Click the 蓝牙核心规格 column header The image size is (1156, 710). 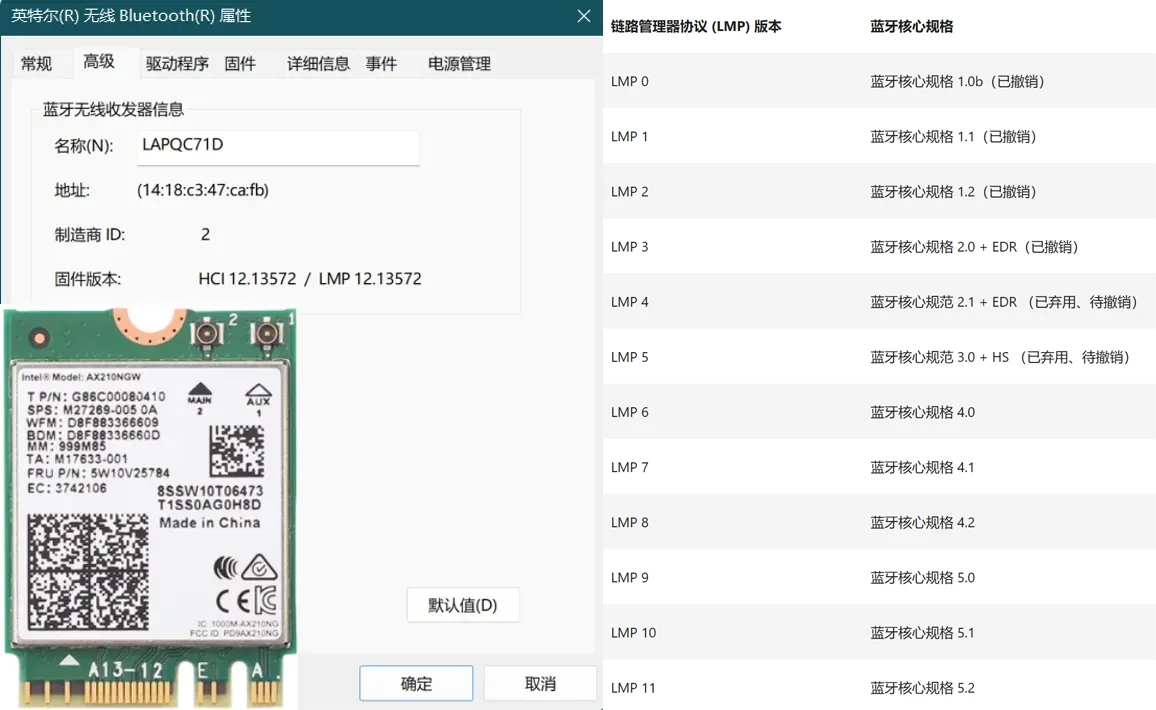911,27
